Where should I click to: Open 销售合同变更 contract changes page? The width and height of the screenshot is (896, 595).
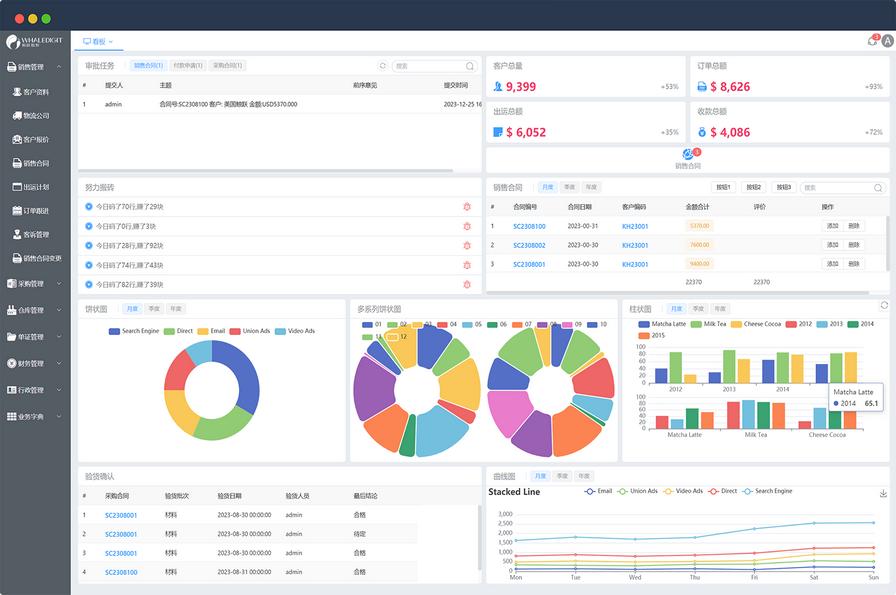37,258
